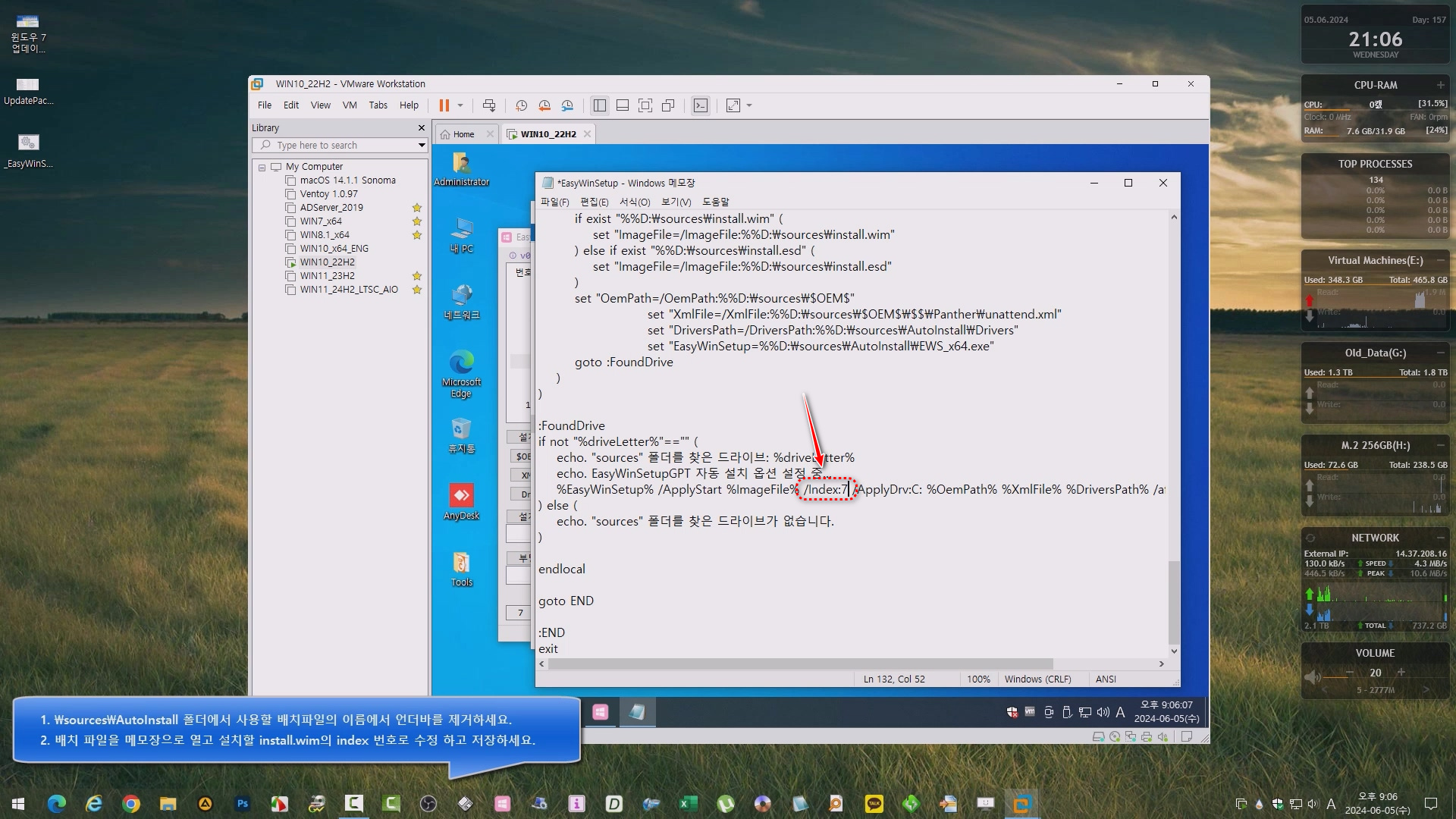Open Notepad 서식(O) format menu

tap(634, 202)
